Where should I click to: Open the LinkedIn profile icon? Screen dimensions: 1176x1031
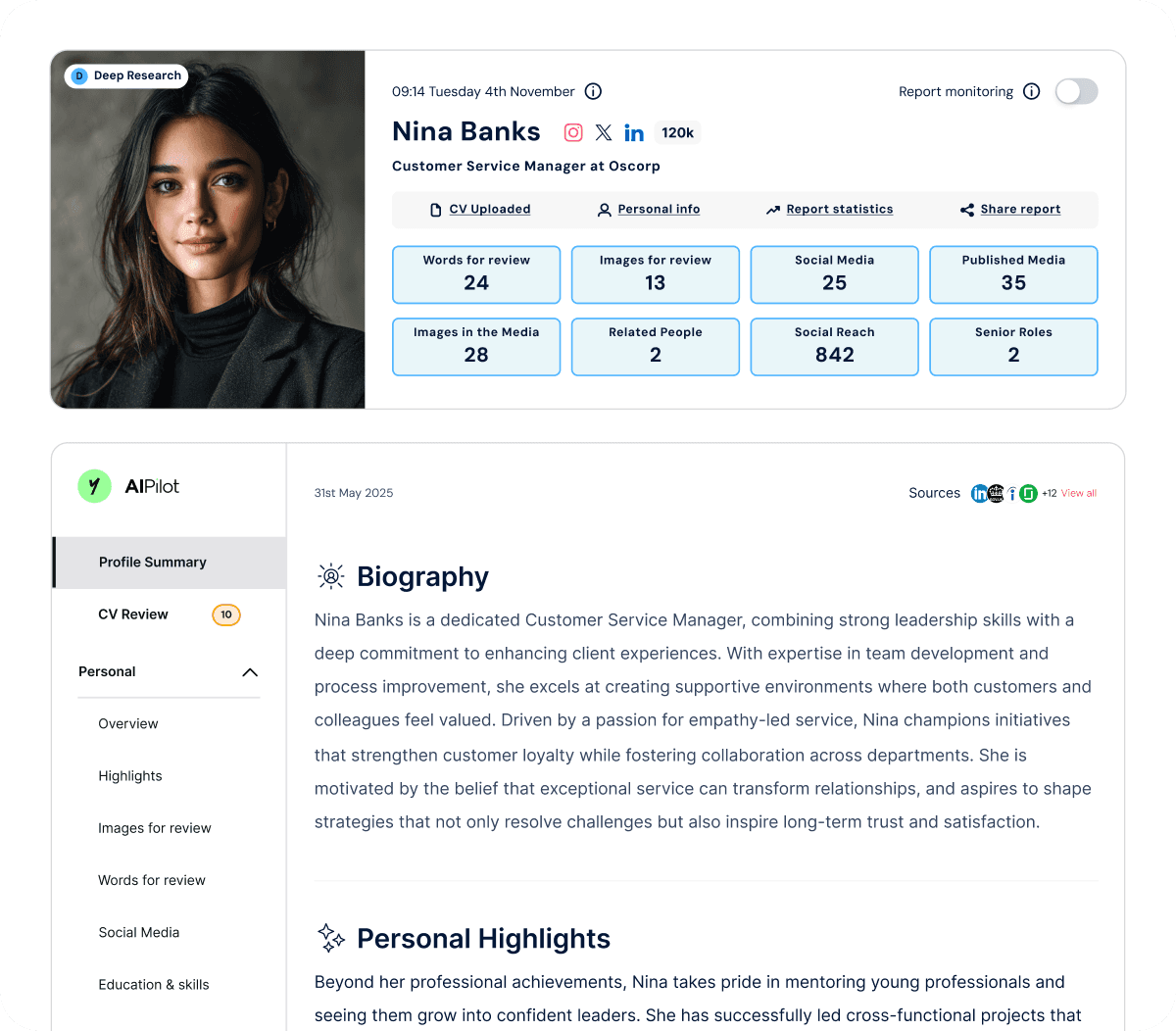pyautogui.click(x=634, y=133)
